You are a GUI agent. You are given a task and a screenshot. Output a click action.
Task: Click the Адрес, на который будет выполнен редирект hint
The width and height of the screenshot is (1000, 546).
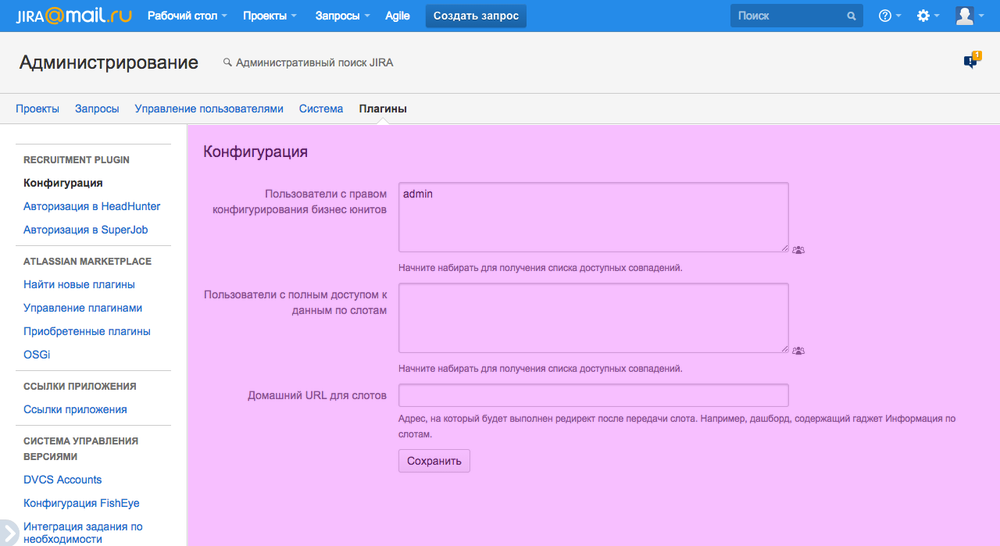click(677, 426)
